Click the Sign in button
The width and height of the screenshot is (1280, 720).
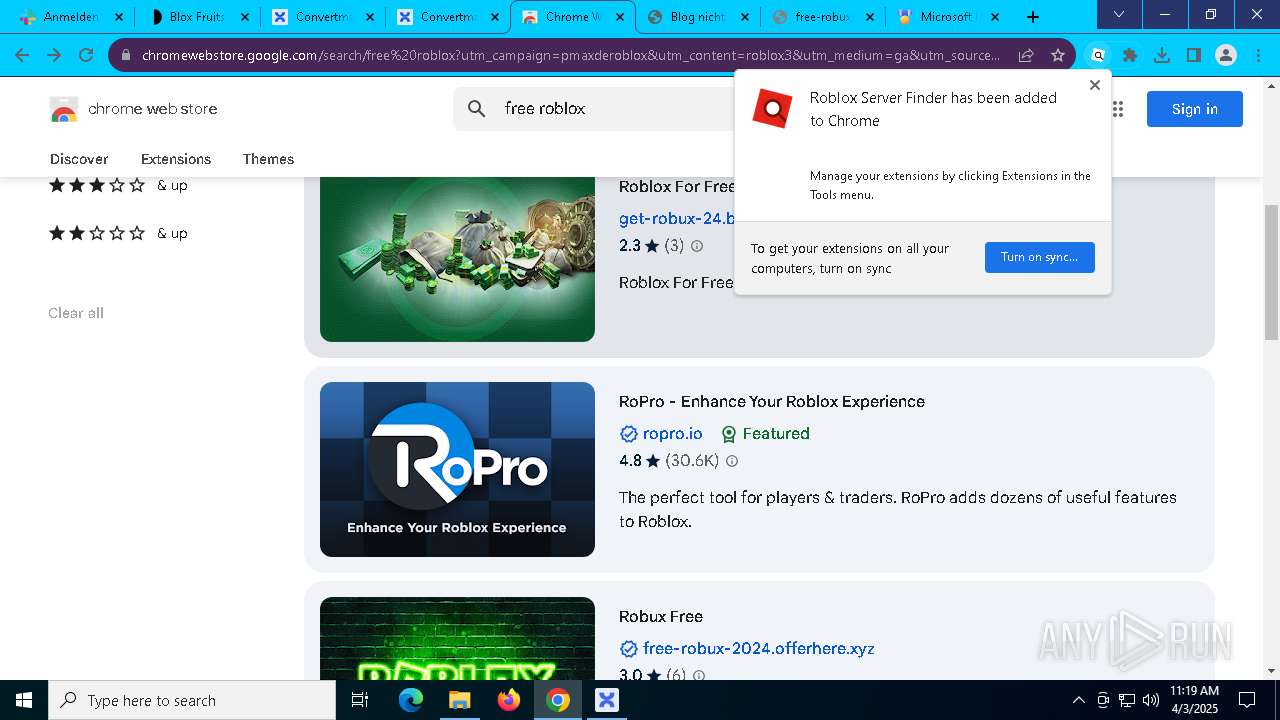click(x=1195, y=109)
